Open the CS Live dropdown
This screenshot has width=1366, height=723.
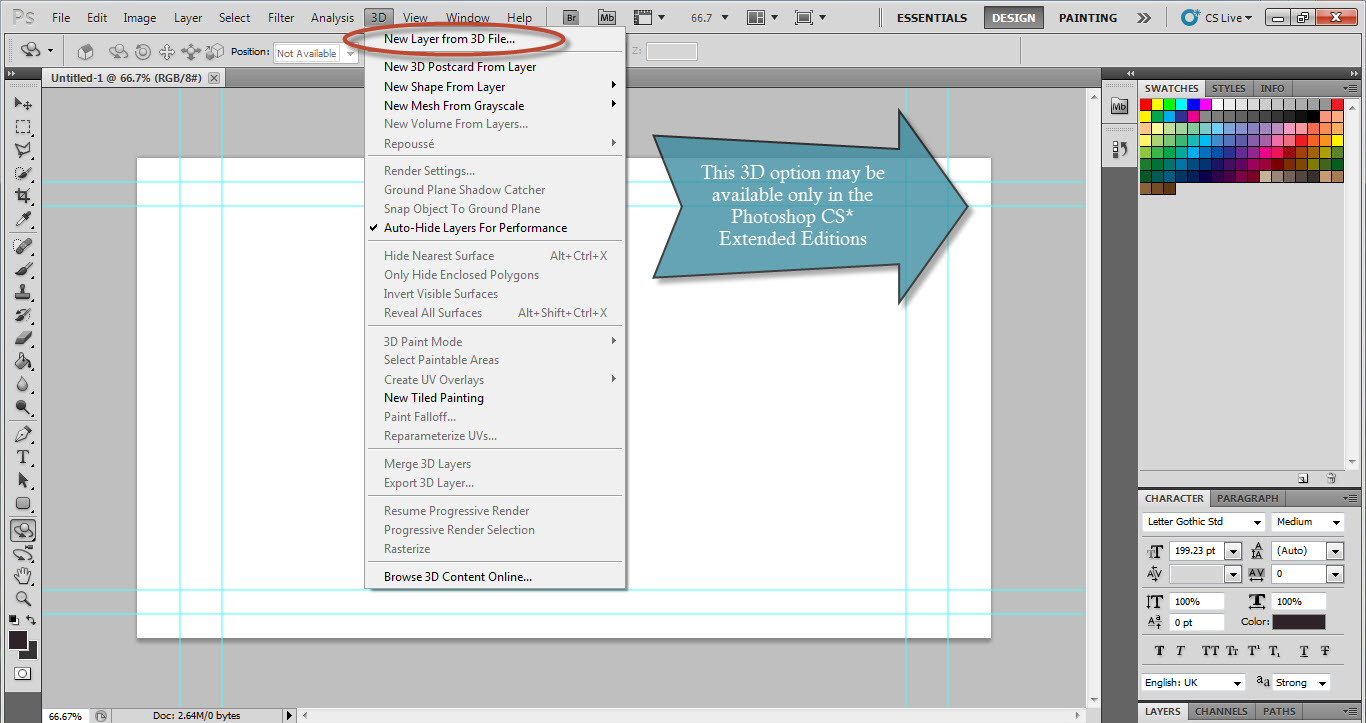point(1217,17)
